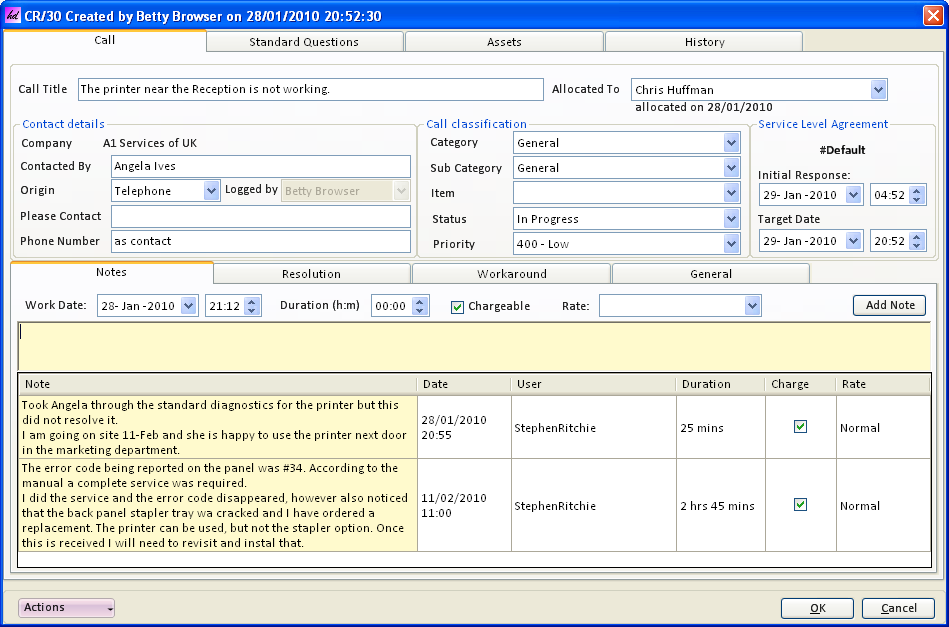Decrease the Initial Response time 04:52
949x627 pixels.
point(916,199)
